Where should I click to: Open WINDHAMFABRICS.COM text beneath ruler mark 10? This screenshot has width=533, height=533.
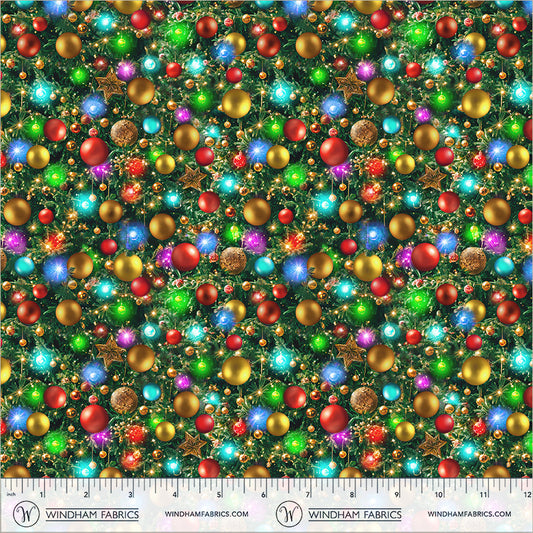(469, 514)
